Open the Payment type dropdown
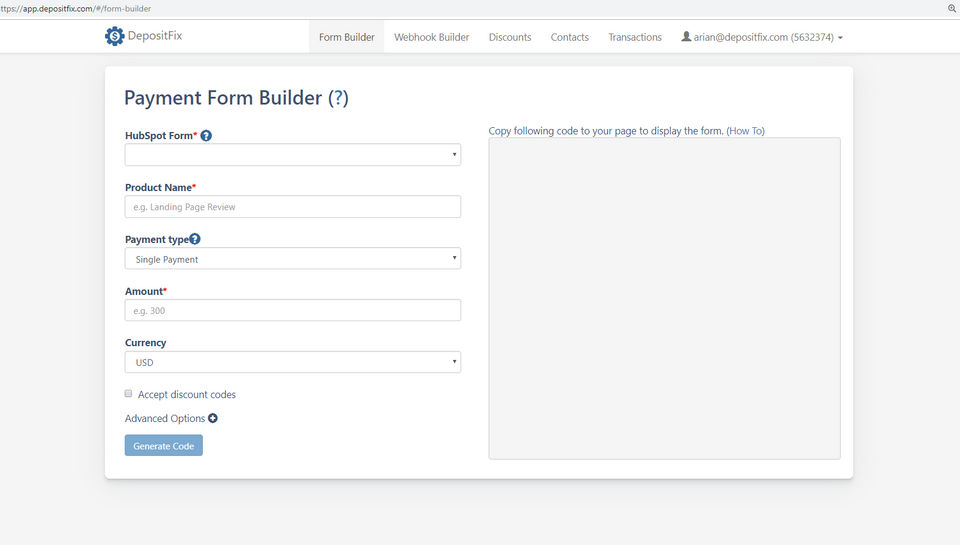 [x=292, y=259]
